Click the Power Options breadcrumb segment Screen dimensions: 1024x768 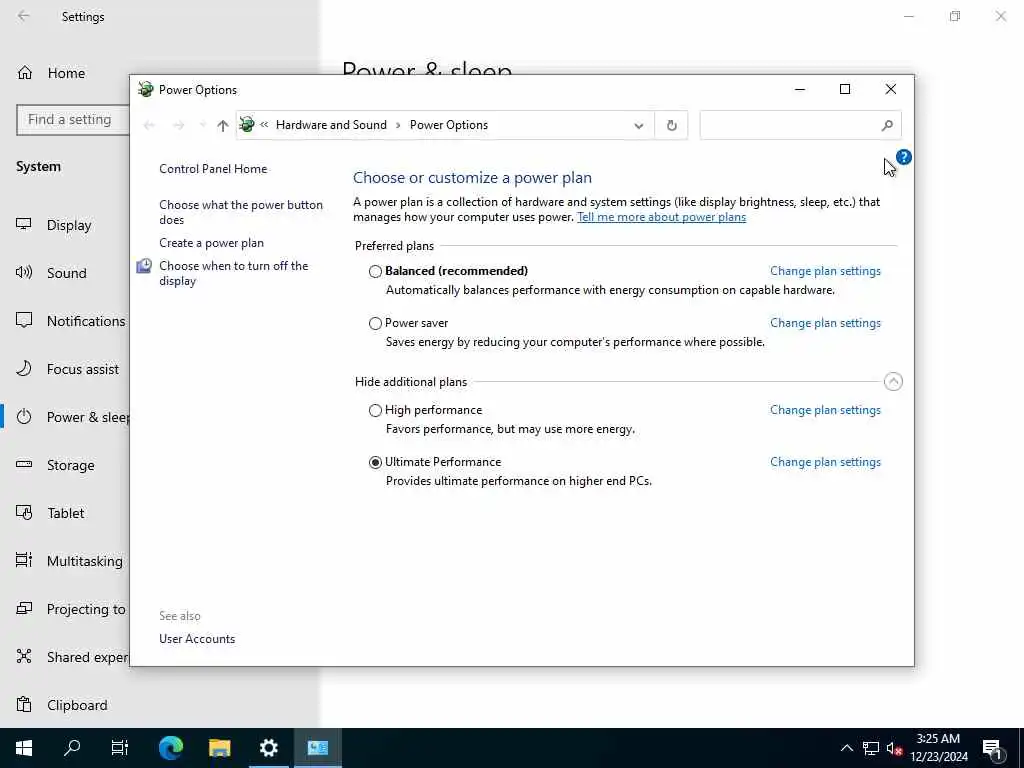point(449,125)
